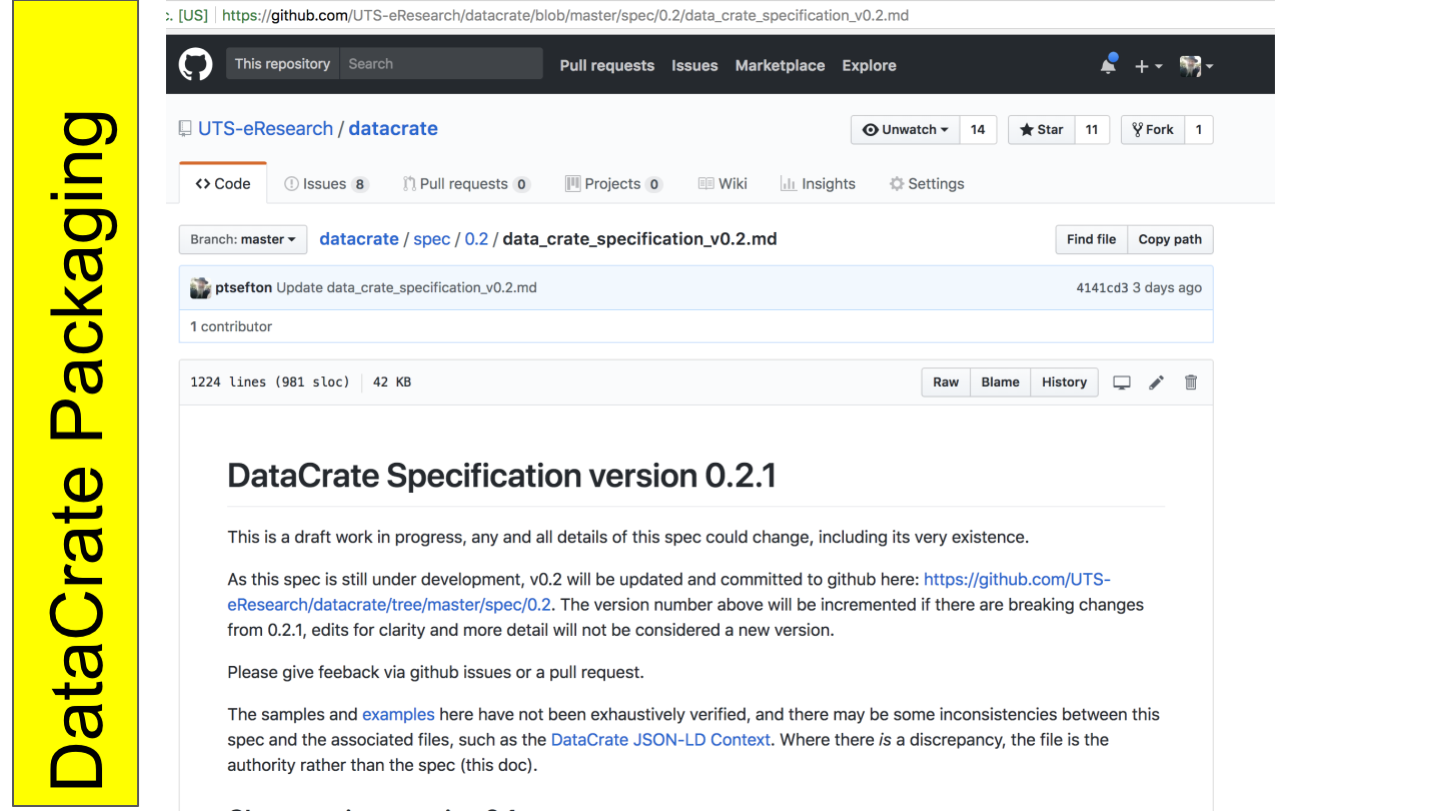The width and height of the screenshot is (1441, 811).
Task: Click the History button
Action: click(x=1064, y=383)
